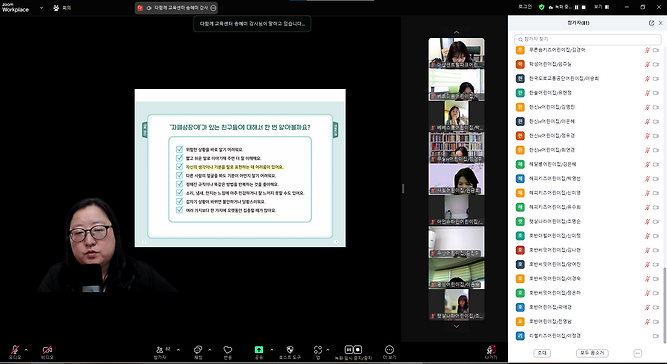This screenshot has width=667, height=364.
Task: Expand the arrow beside 참가자 button
Action: click(x=178, y=350)
